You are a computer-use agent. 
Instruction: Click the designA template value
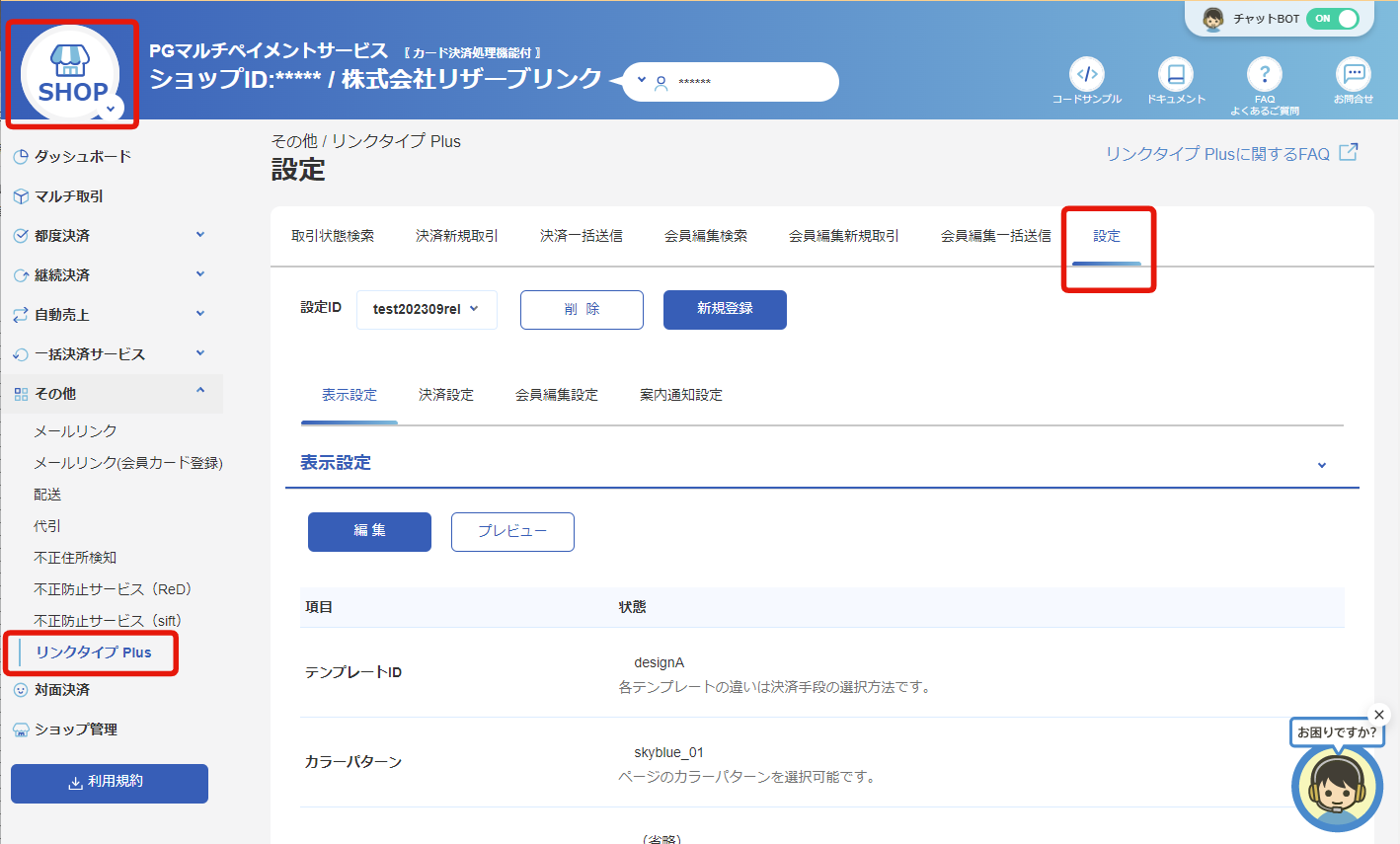(660, 662)
